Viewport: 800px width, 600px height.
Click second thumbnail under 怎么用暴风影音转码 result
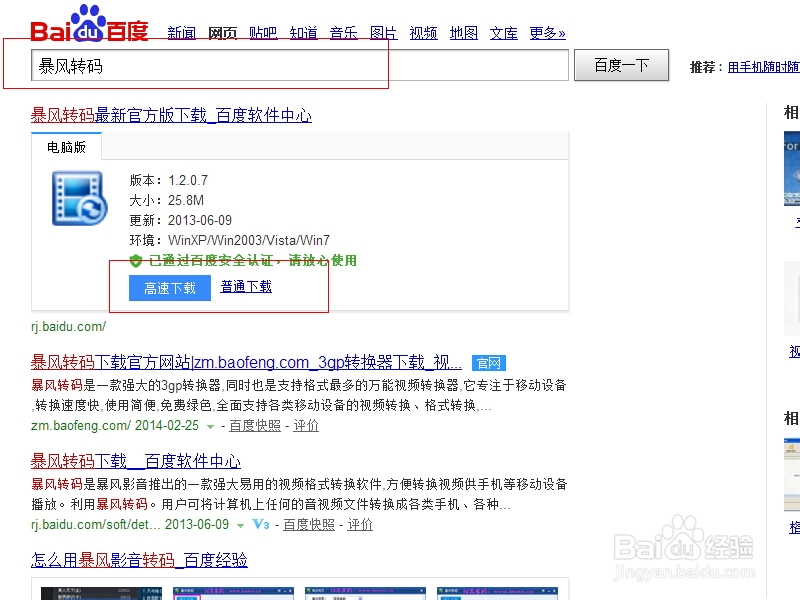coord(234,593)
